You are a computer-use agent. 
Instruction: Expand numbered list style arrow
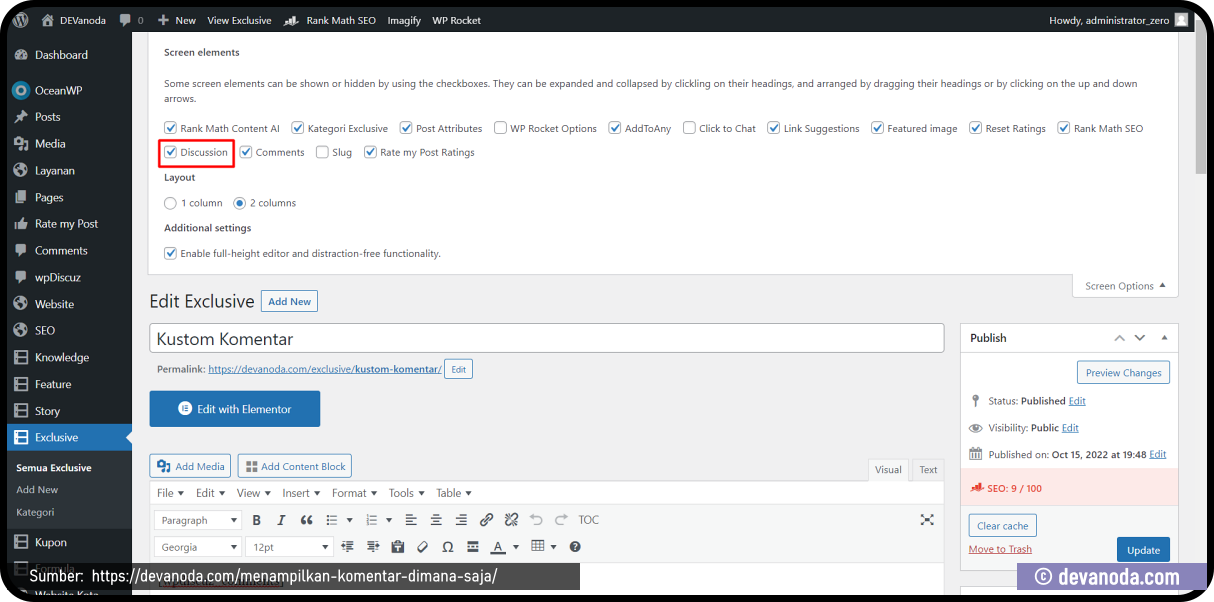tap(389, 520)
